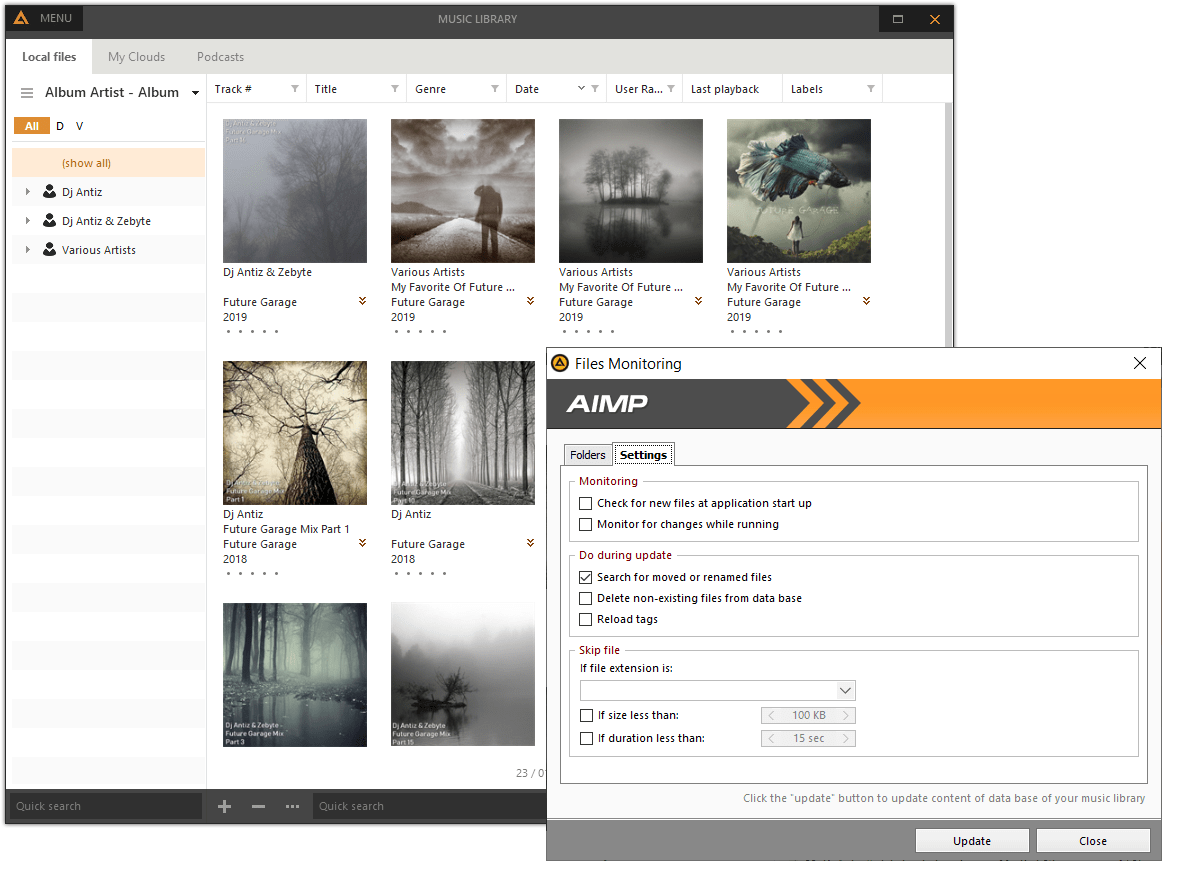The width and height of the screenshot is (1180, 880).
Task: Click the plus icon to add files
Action: point(224,806)
